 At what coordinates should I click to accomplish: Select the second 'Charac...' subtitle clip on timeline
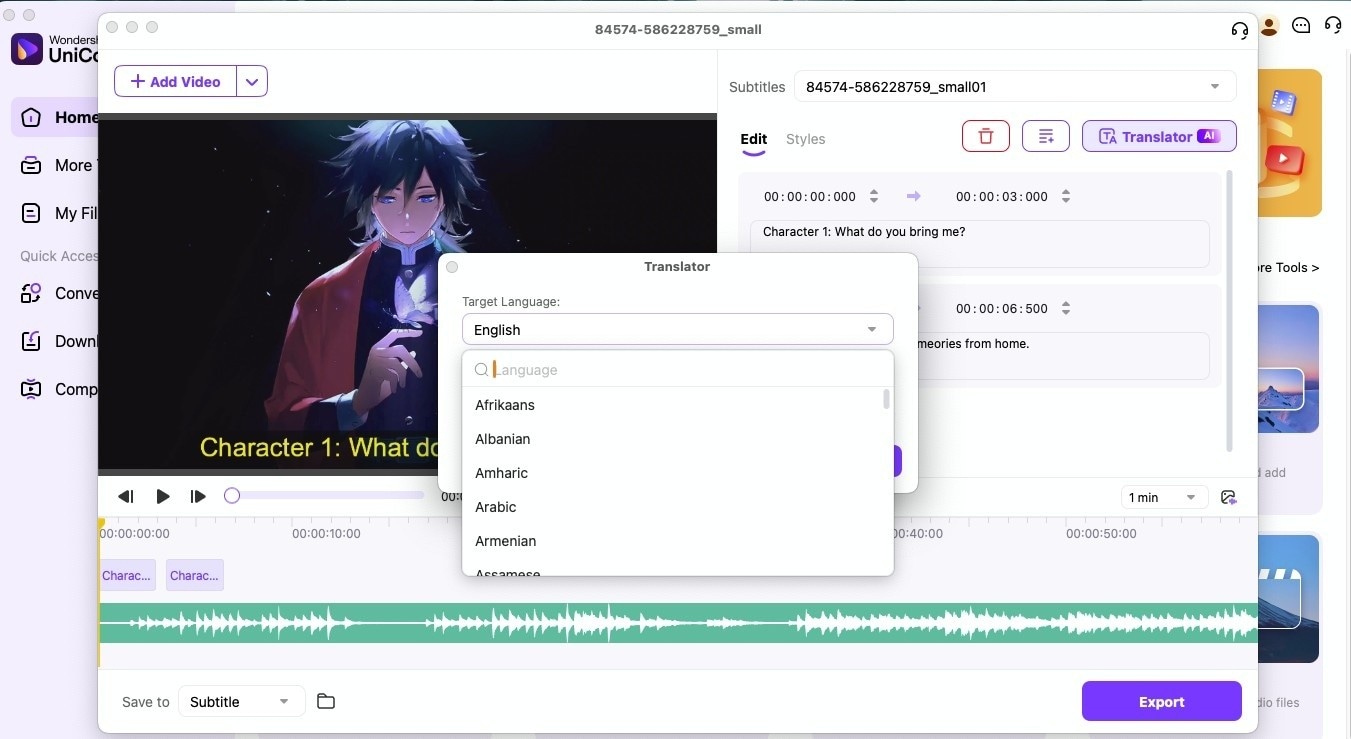[195, 575]
